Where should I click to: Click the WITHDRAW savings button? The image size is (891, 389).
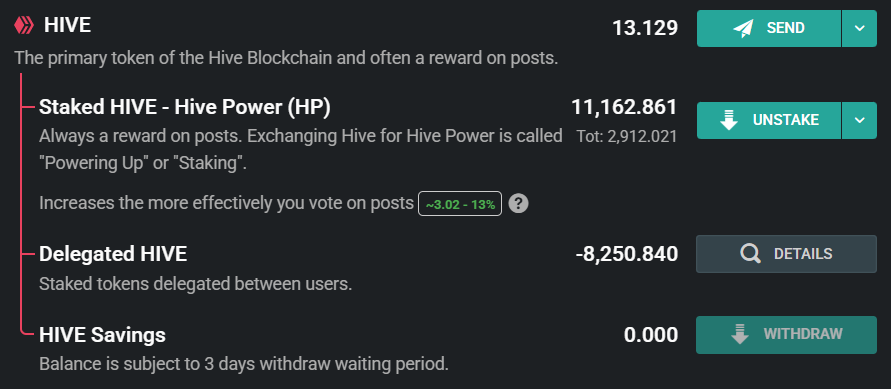(x=786, y=334)
